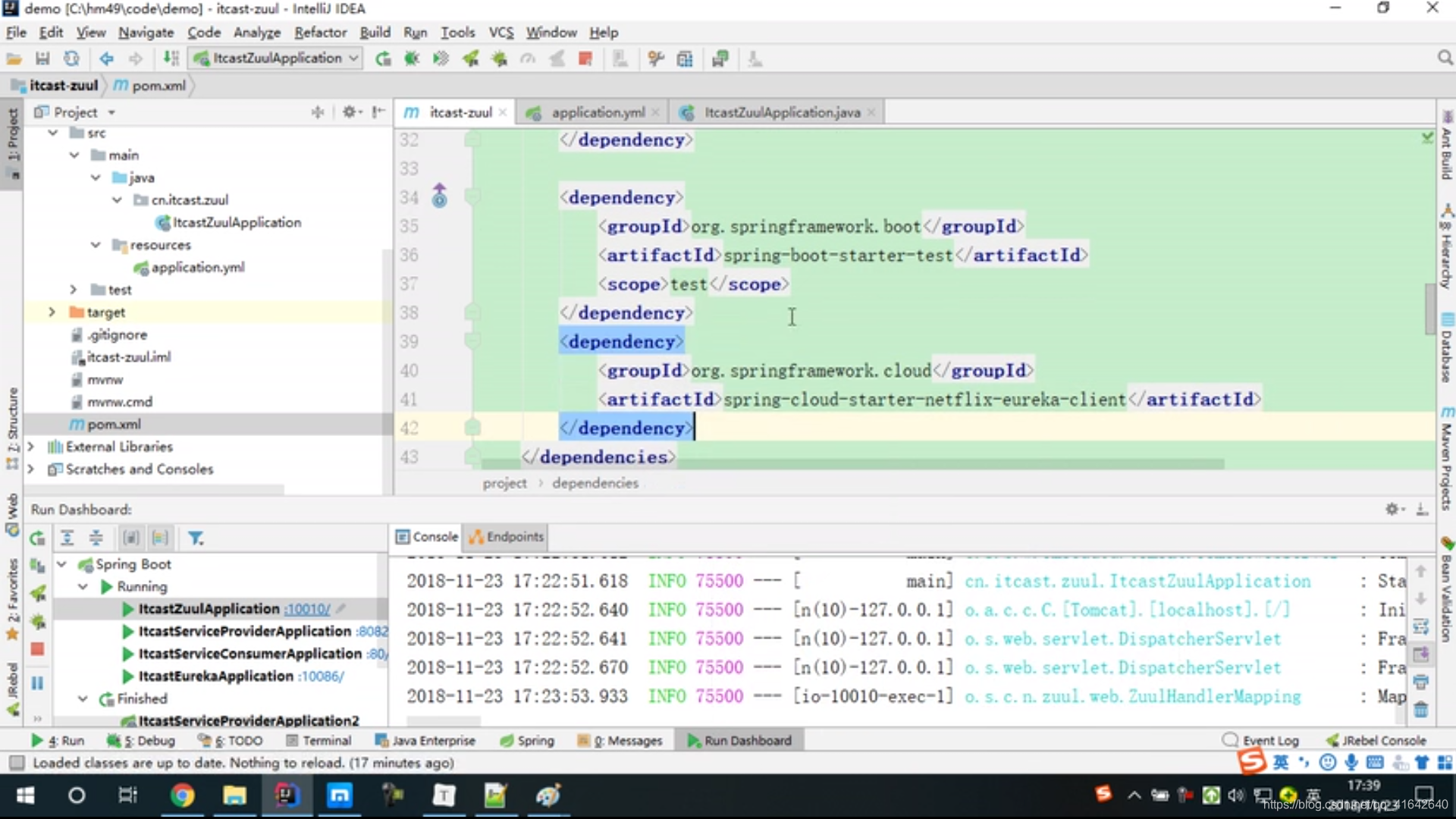Open Refactor menu

click(321, 33)
